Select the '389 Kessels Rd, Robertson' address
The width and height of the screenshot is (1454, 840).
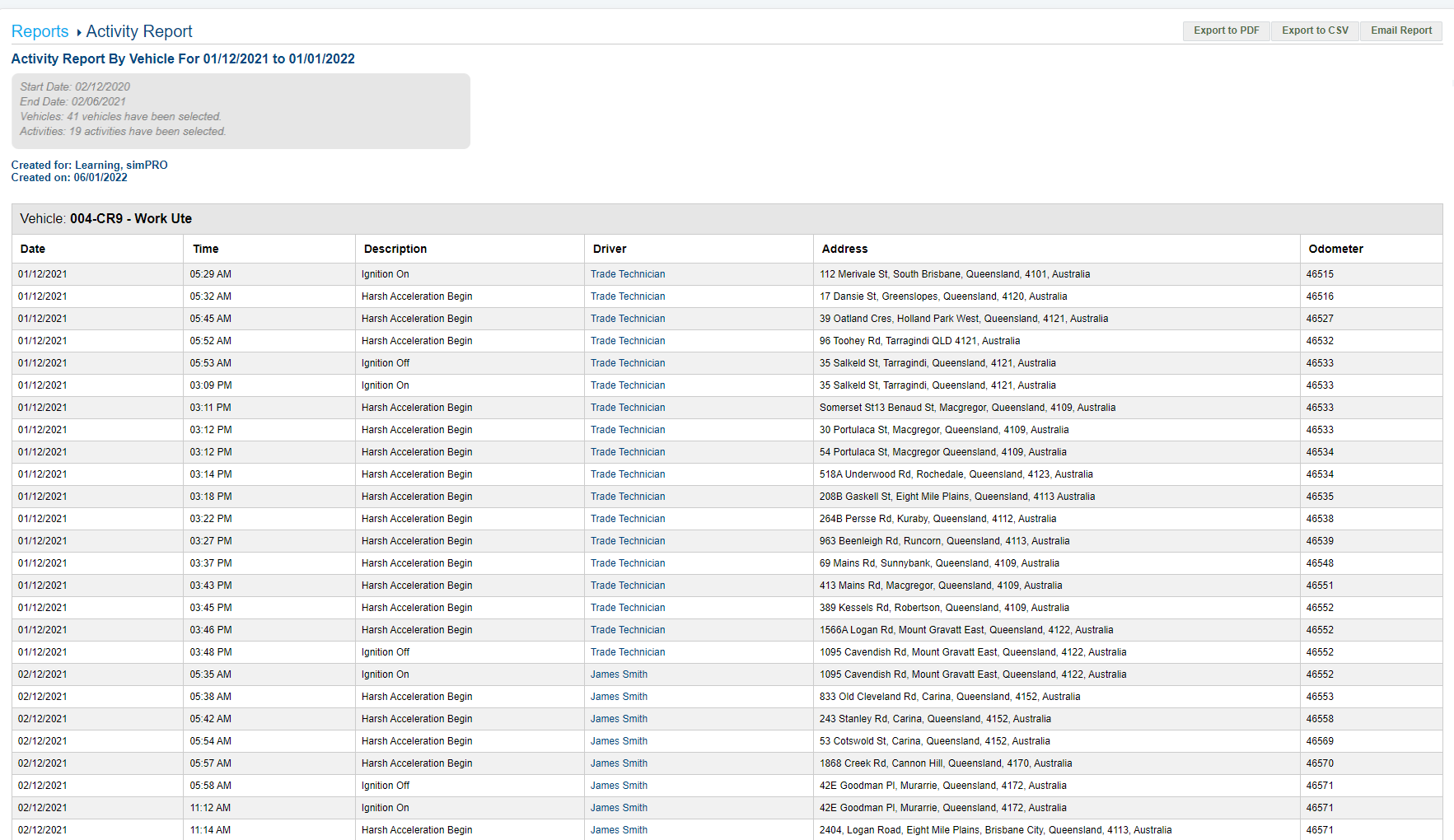click(944, 608)
